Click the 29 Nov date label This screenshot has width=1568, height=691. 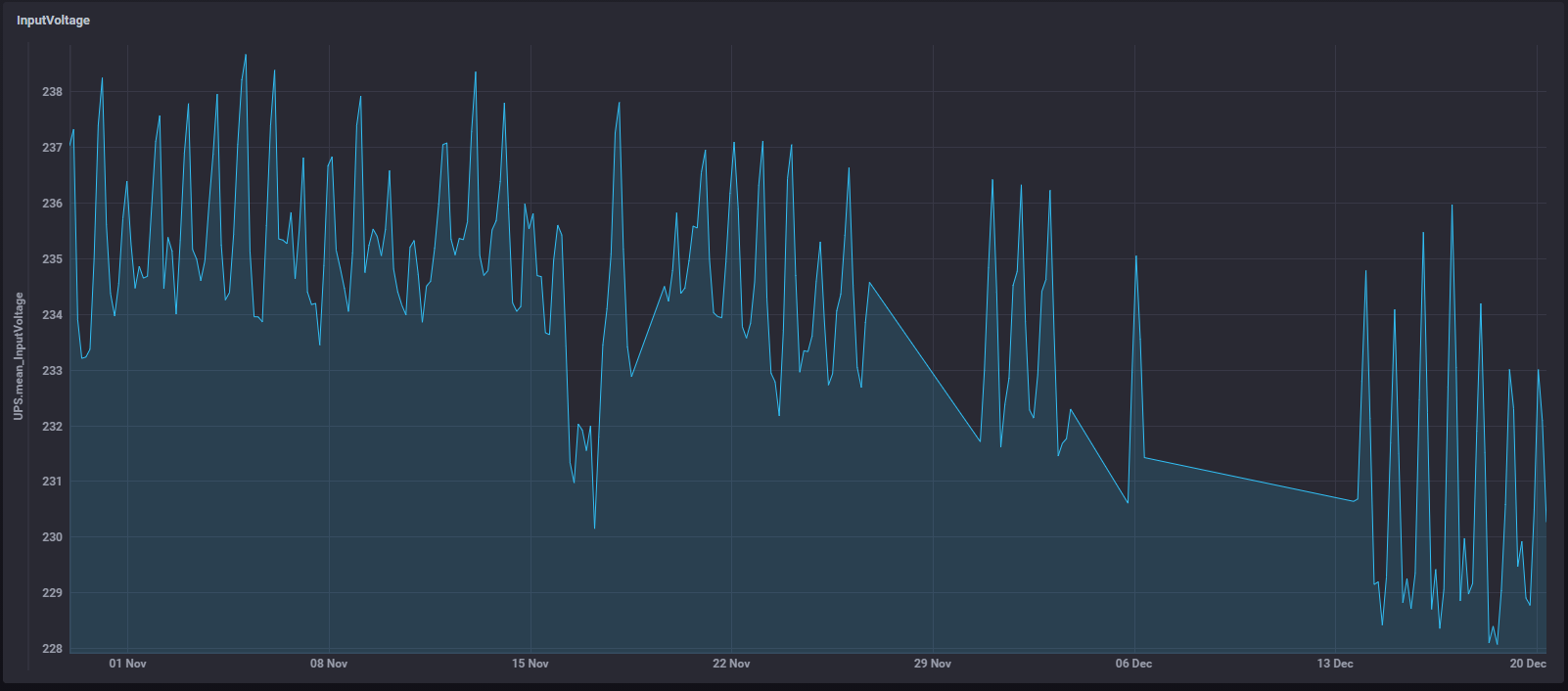pyautogui.click(x=933, y=664)
